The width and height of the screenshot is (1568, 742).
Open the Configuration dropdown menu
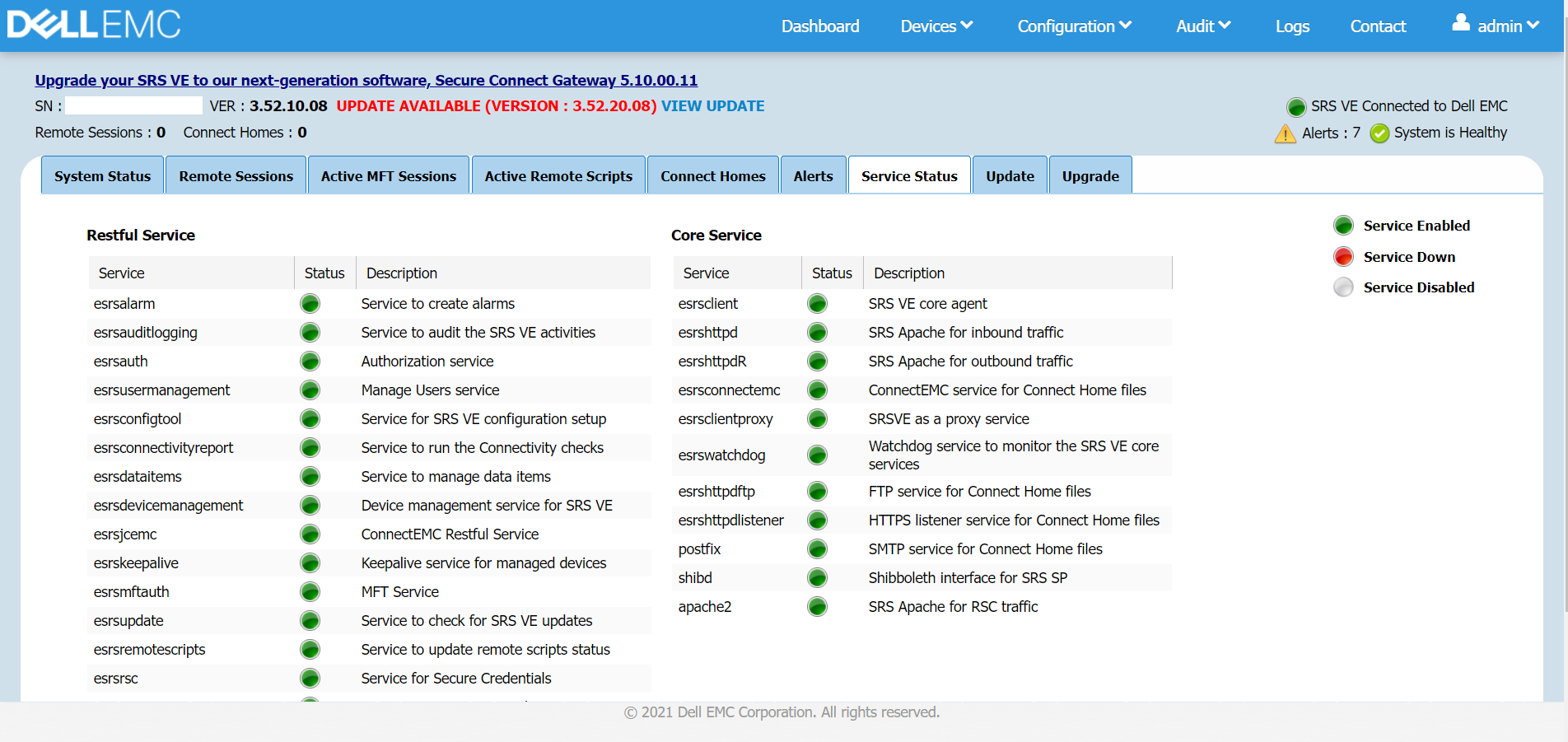pyautogui.click(x=1074, y=26)
